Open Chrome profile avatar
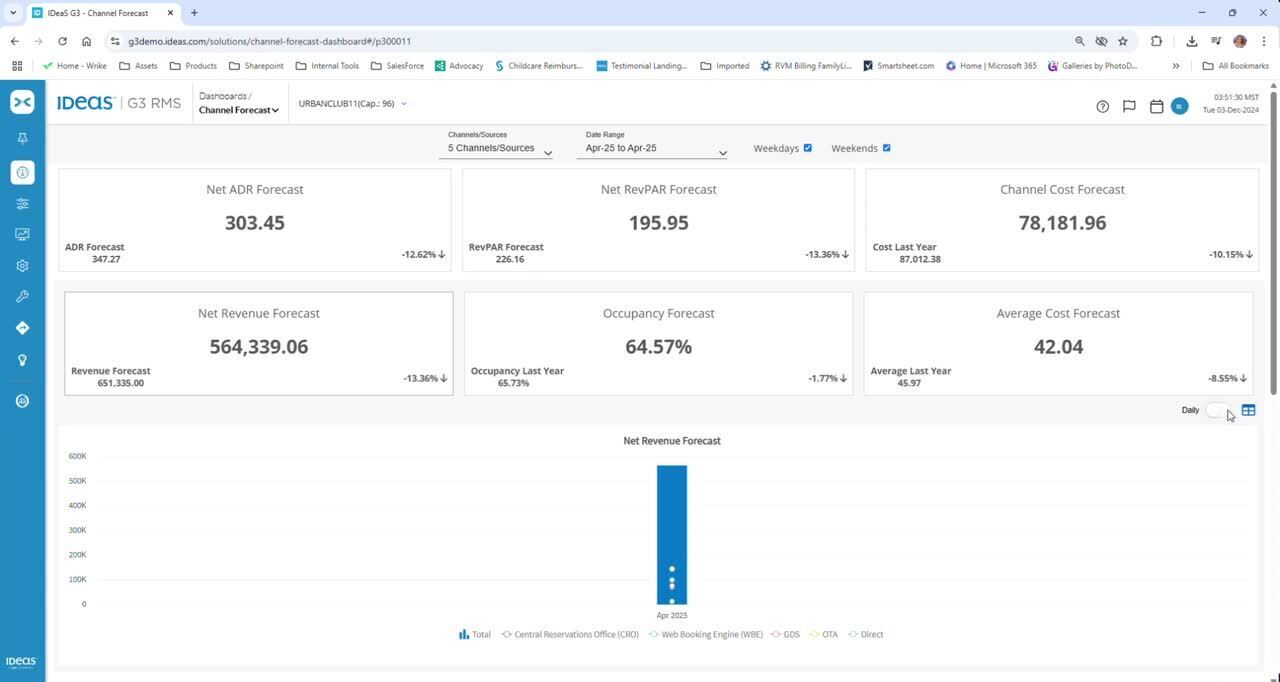Screen dimensions: 1280x682 tap(1240, 41)
